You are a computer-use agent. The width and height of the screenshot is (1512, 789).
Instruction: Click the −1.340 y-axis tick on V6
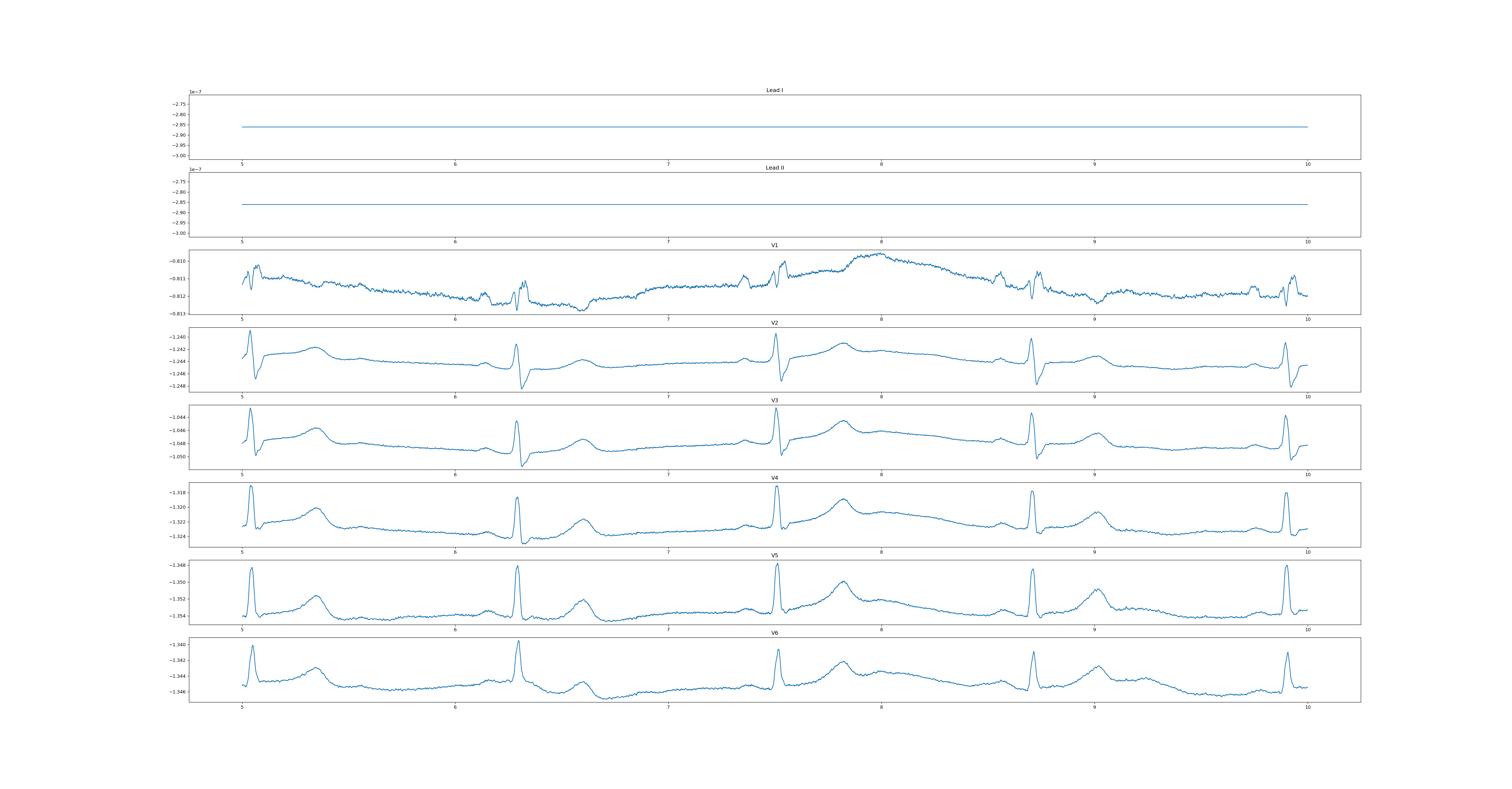pyautogui.click(x=177, y=645)
